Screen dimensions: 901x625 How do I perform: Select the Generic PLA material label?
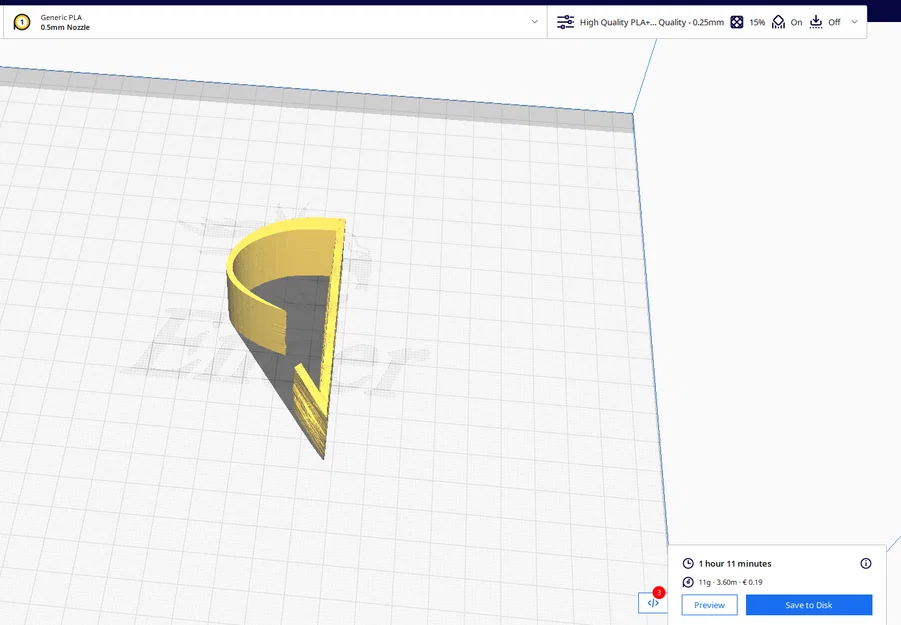61,17
